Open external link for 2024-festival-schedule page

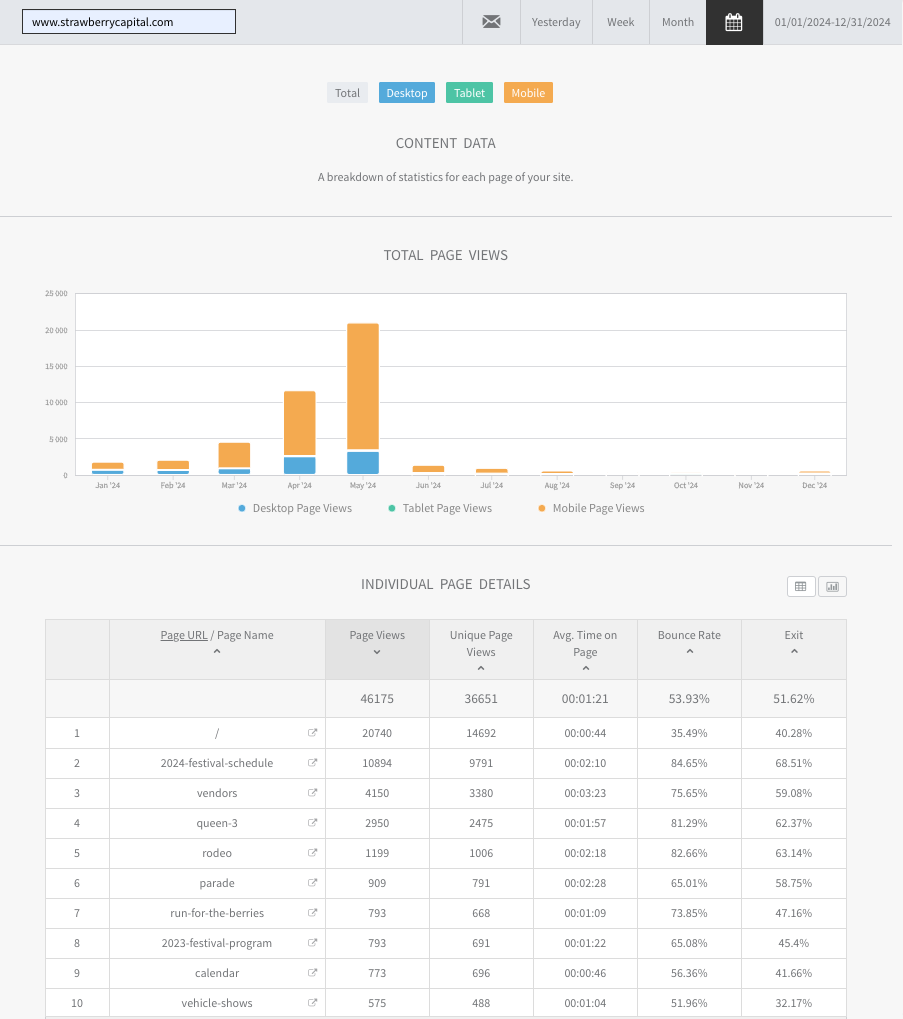(312, 762)
